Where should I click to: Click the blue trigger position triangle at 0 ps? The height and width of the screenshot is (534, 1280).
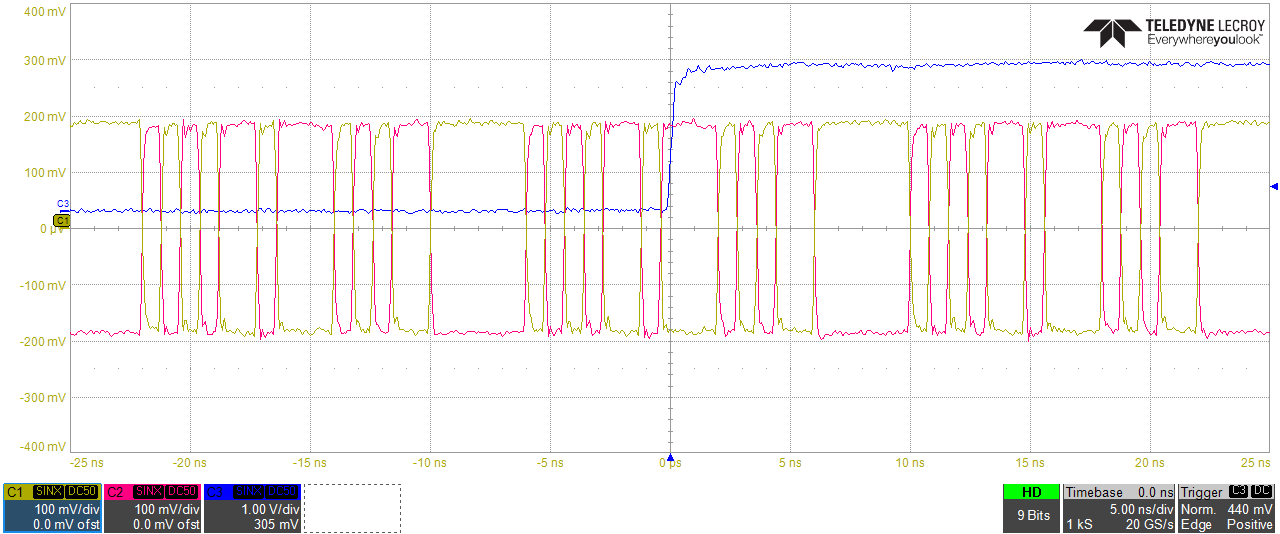coord(670,459)
